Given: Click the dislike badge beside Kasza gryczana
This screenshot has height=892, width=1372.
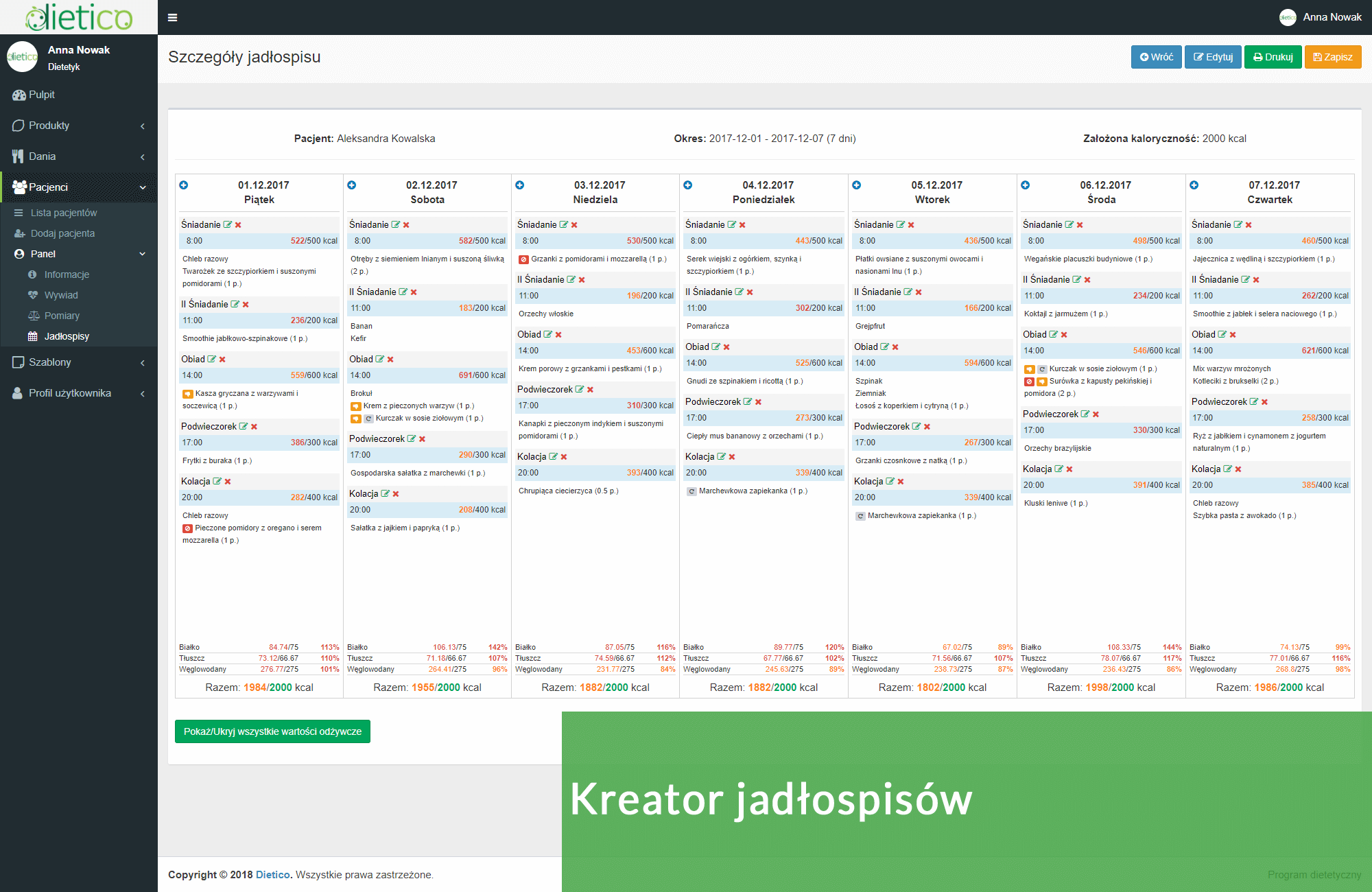Looking at the screenshot, I should 187,394.
